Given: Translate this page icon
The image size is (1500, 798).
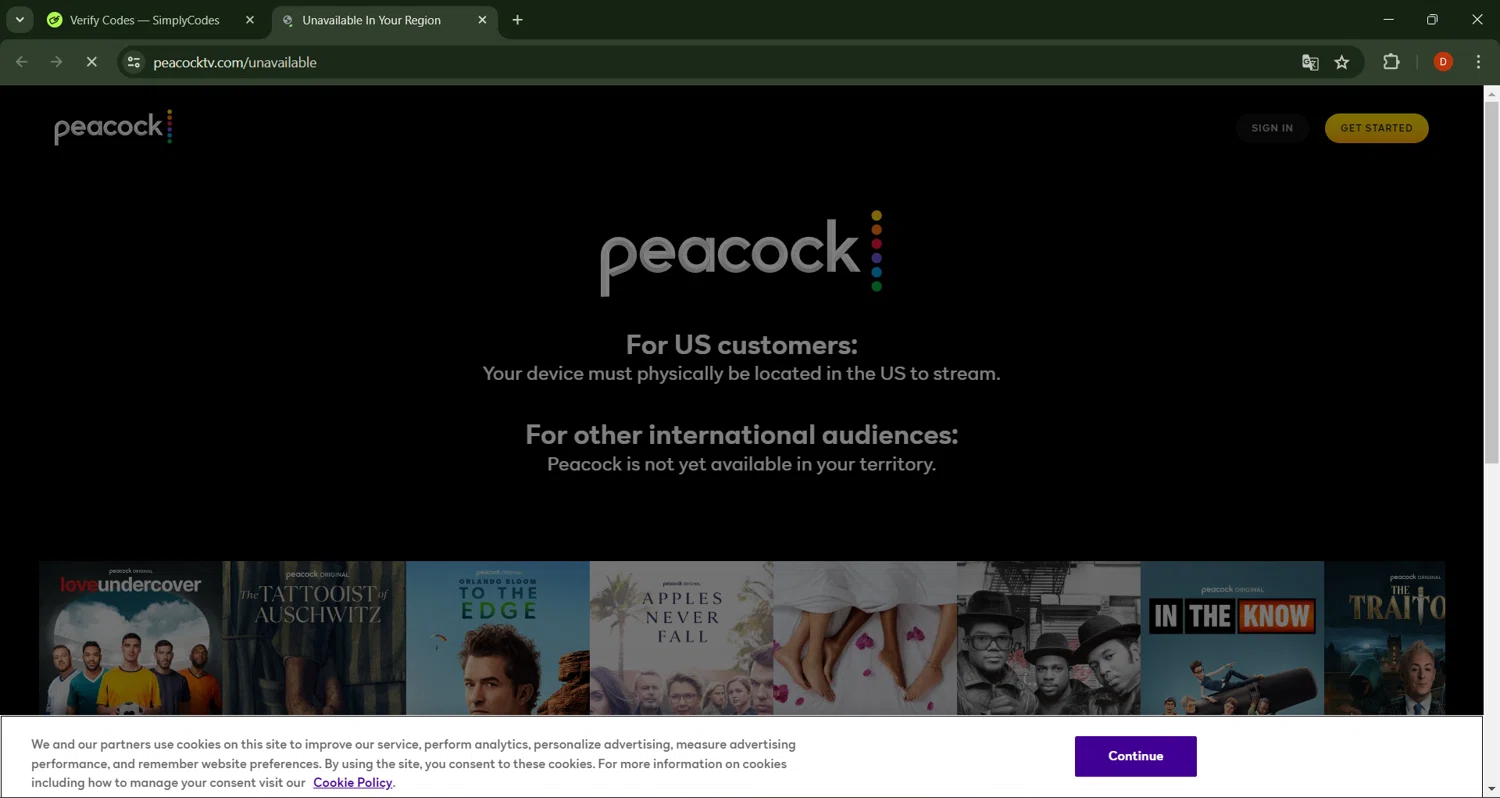Looking at the screenshot, I should click(x=1310, y=62).
